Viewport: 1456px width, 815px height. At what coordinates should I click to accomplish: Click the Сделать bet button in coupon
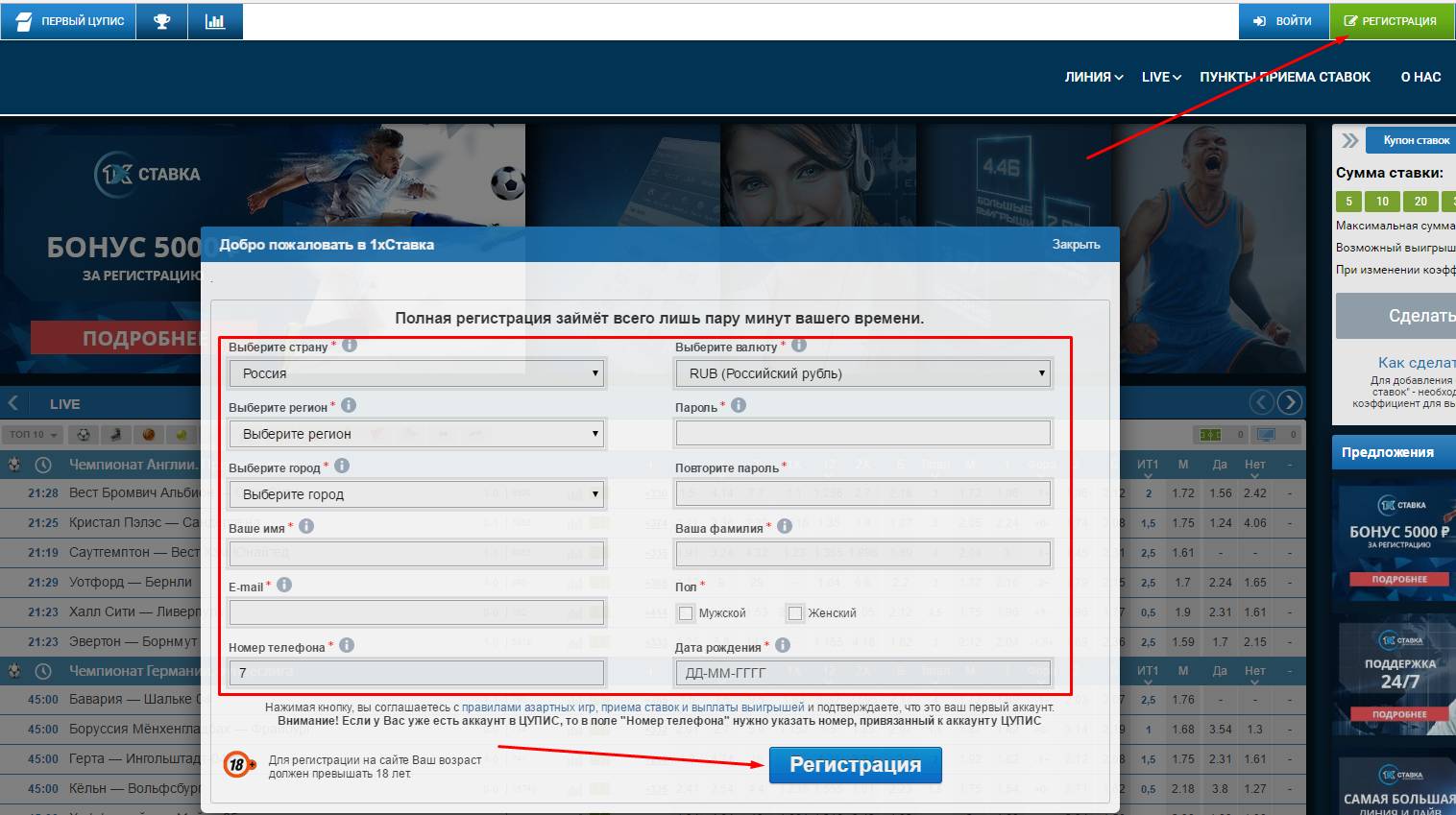(1395, 316)
